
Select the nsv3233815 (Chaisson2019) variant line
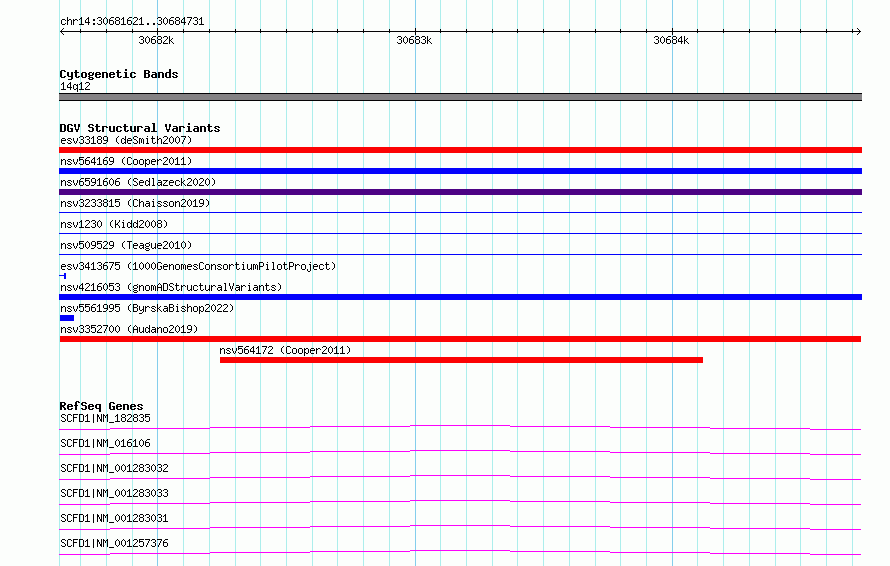[x=460, y=213]
